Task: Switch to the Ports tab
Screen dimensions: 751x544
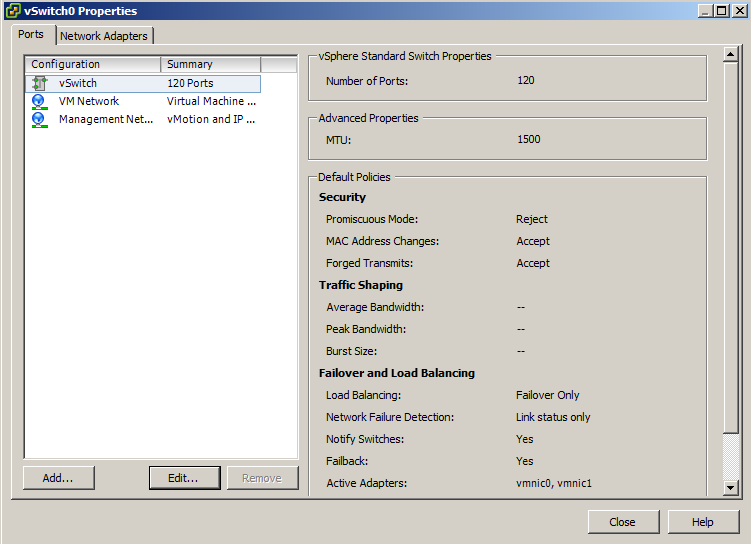Action: pyautogui.click(x=31, y=34)
